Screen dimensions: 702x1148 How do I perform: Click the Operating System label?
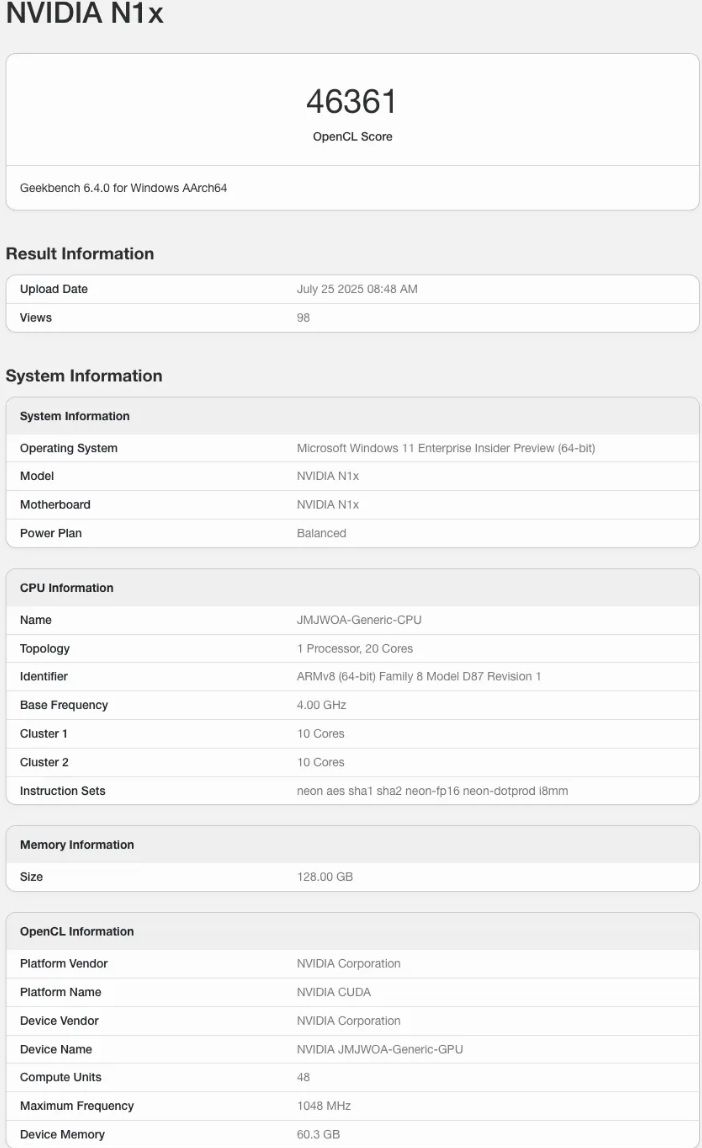pyautogui.click(x=69, y=448)
